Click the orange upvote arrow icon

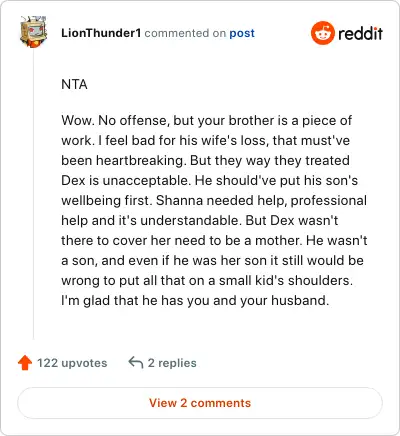point(25,363)
